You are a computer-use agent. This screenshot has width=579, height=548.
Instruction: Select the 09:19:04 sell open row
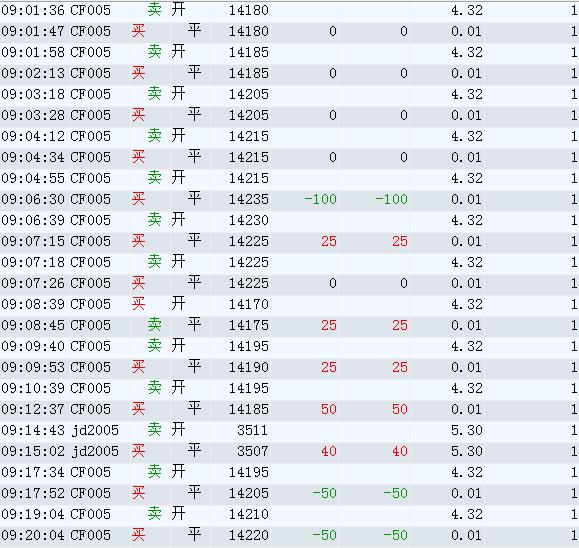coord(290,514)
